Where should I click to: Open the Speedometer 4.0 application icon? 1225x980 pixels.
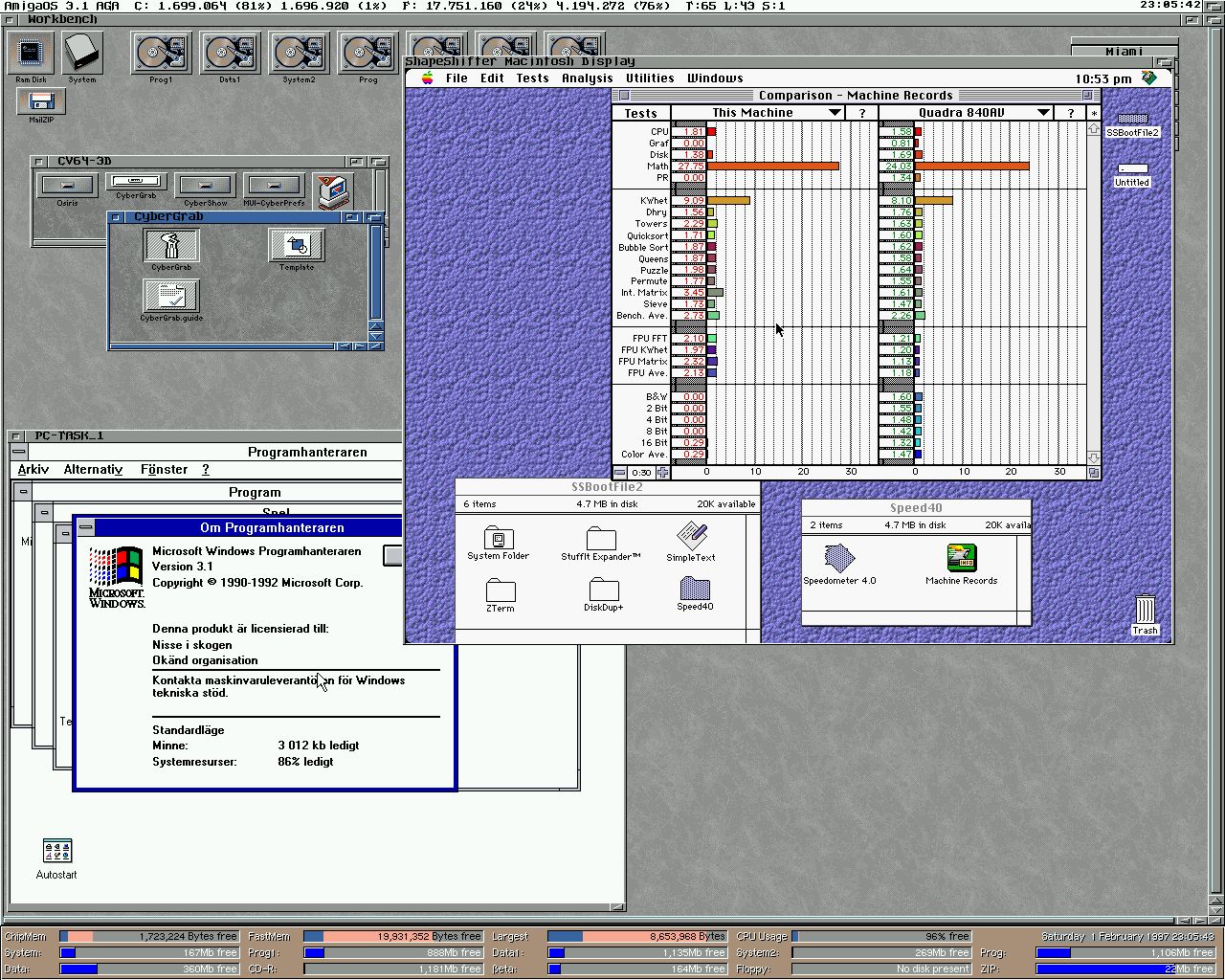(x=839, y=558)
